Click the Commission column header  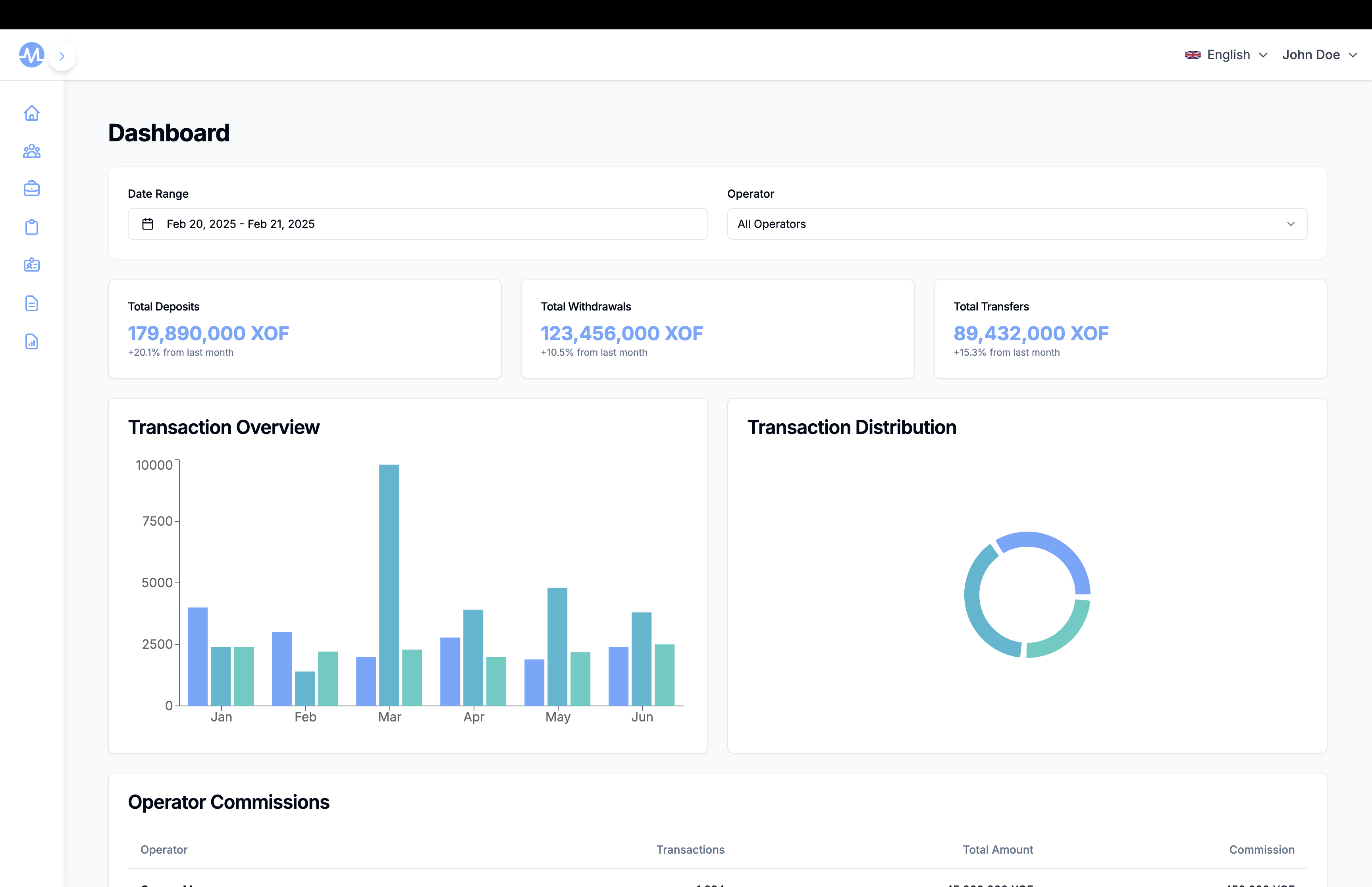tap(1262, 850)
